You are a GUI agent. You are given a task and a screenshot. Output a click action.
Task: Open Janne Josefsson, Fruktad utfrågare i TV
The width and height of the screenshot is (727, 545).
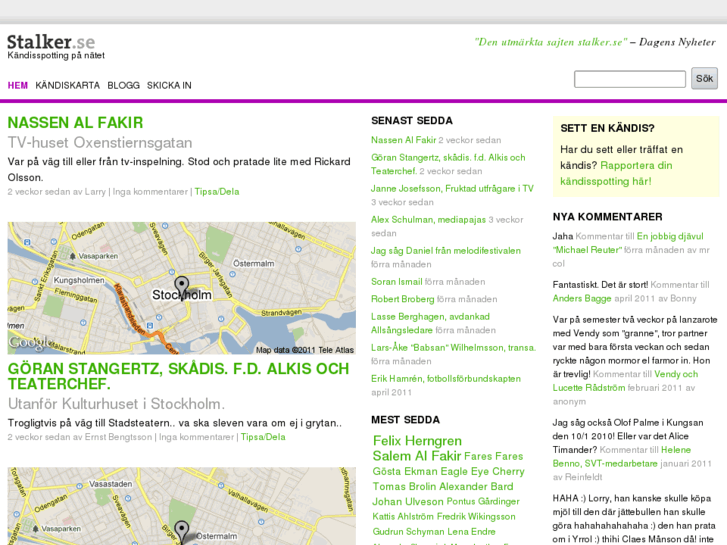click(453, 189)
